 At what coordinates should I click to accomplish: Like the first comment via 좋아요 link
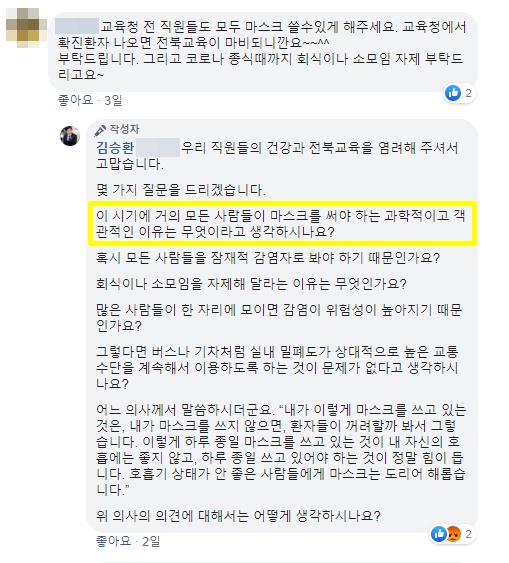[75, 100]
